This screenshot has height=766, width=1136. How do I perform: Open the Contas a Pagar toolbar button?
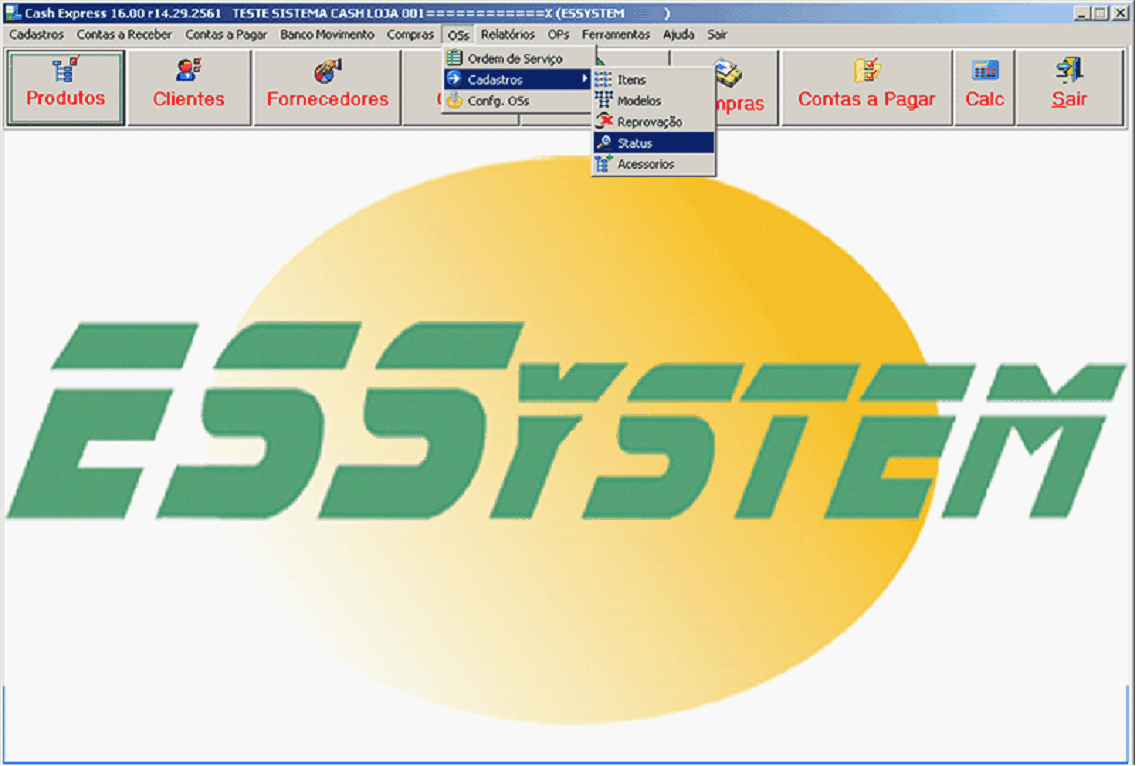[866, 88]
